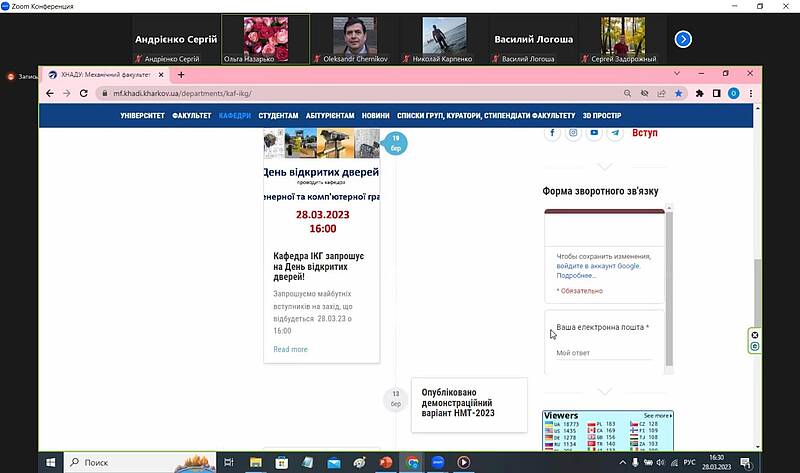The image size is (800, 473).
Task: Click the browser reload button
Action: point(84,93)
